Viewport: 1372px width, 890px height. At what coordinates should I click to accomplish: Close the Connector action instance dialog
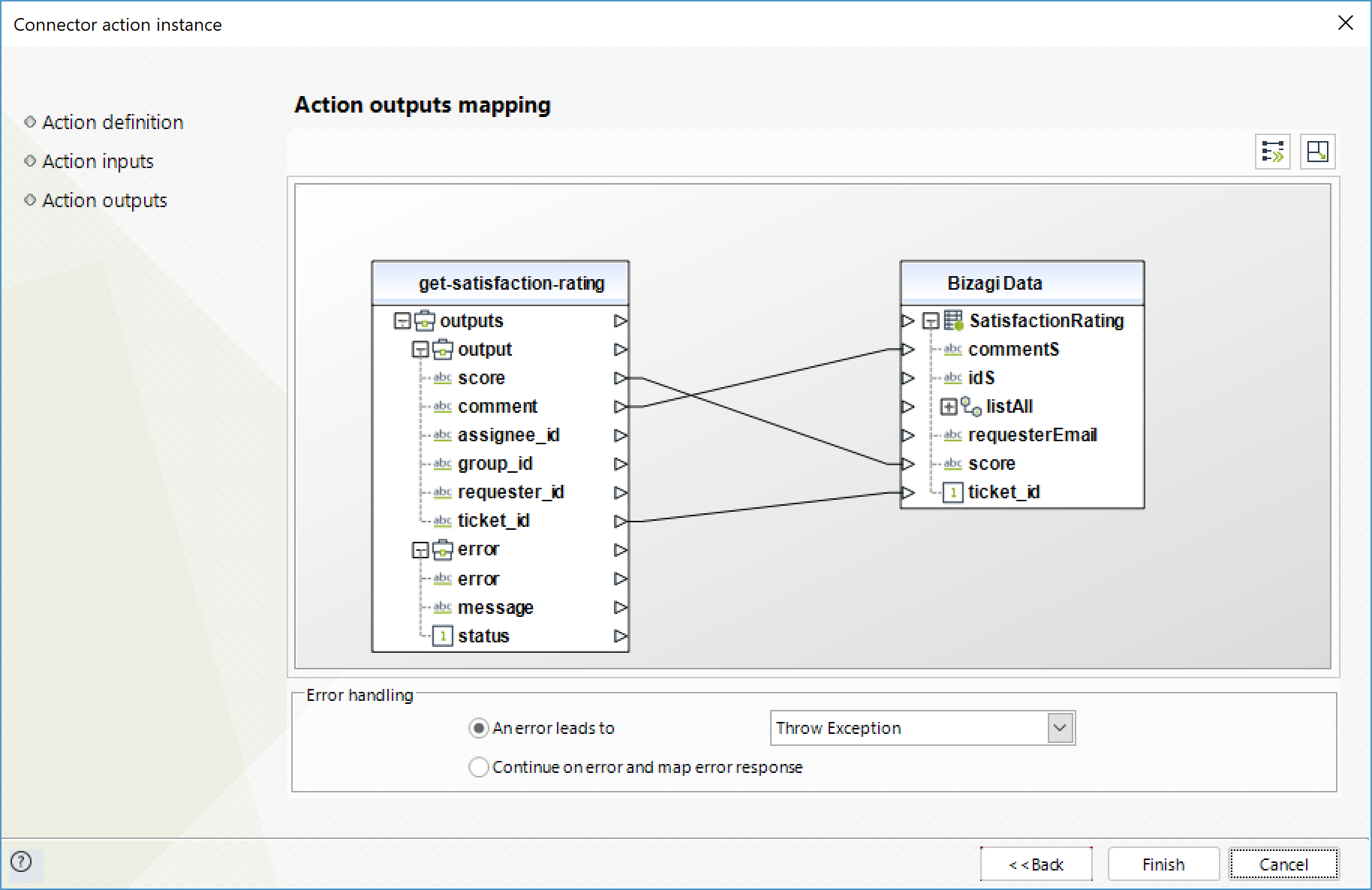1345,23
